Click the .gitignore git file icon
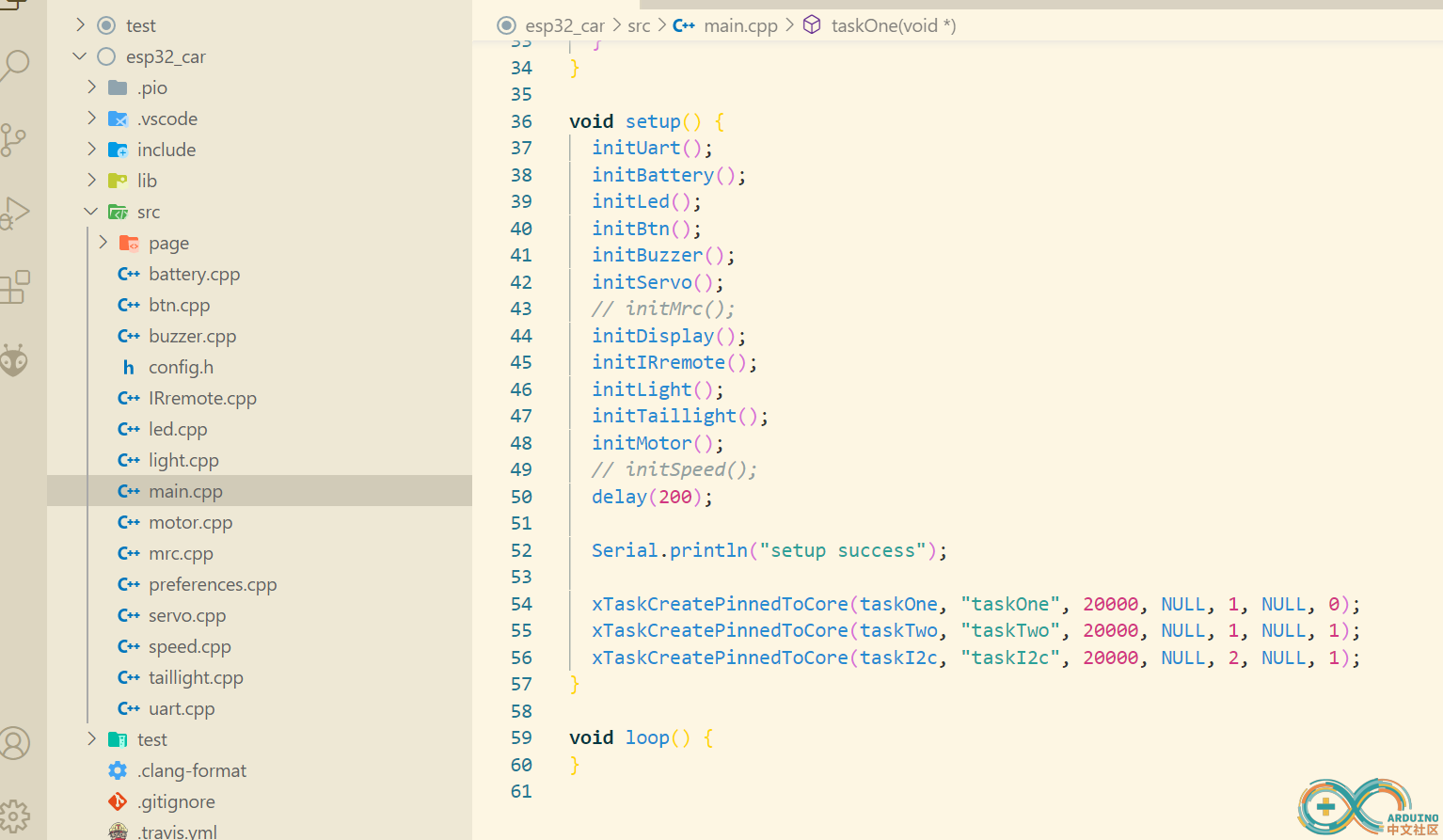 pos(118,801)
